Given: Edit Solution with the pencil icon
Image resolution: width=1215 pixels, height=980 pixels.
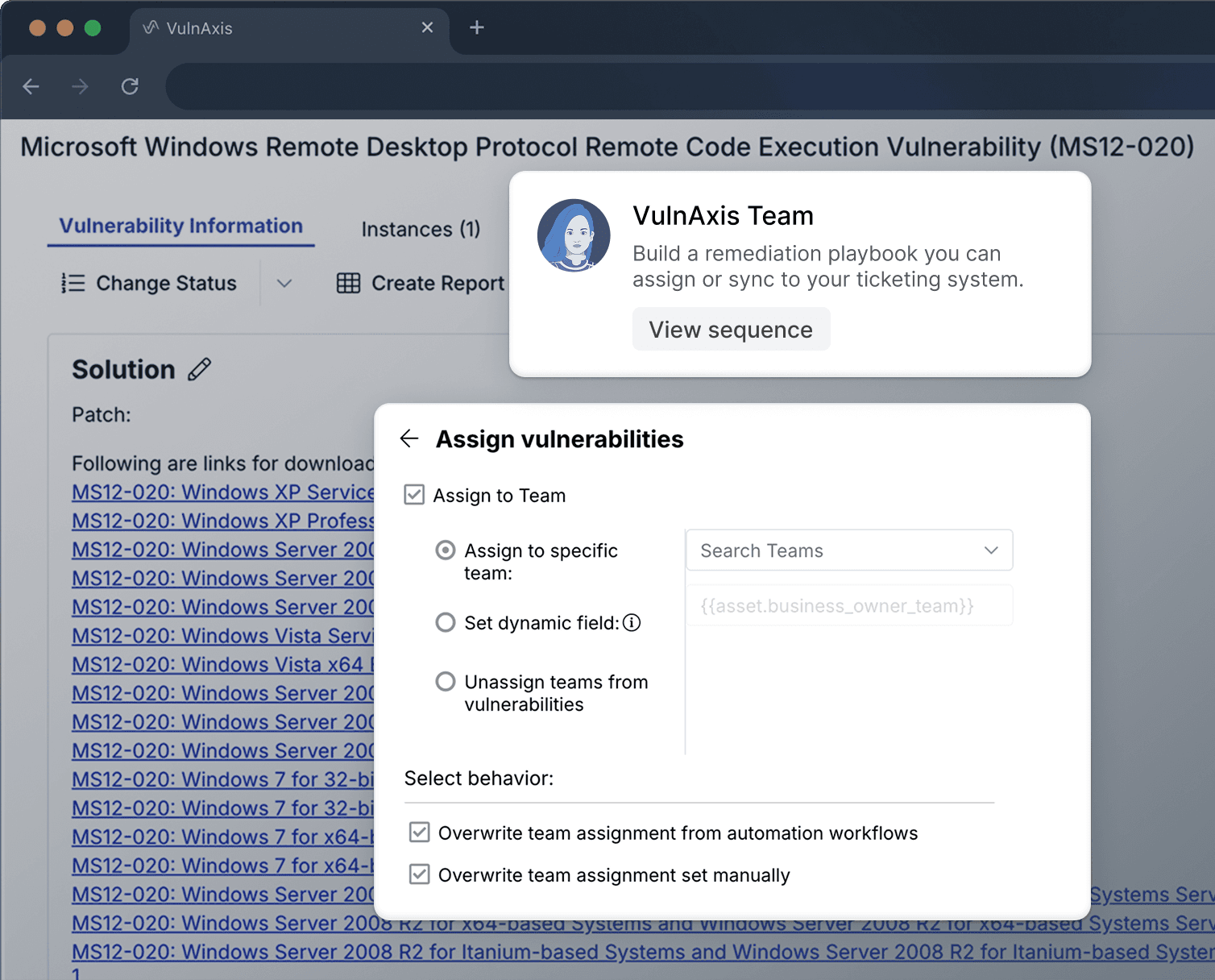Looking at the screenshot, I should (200, 369).
